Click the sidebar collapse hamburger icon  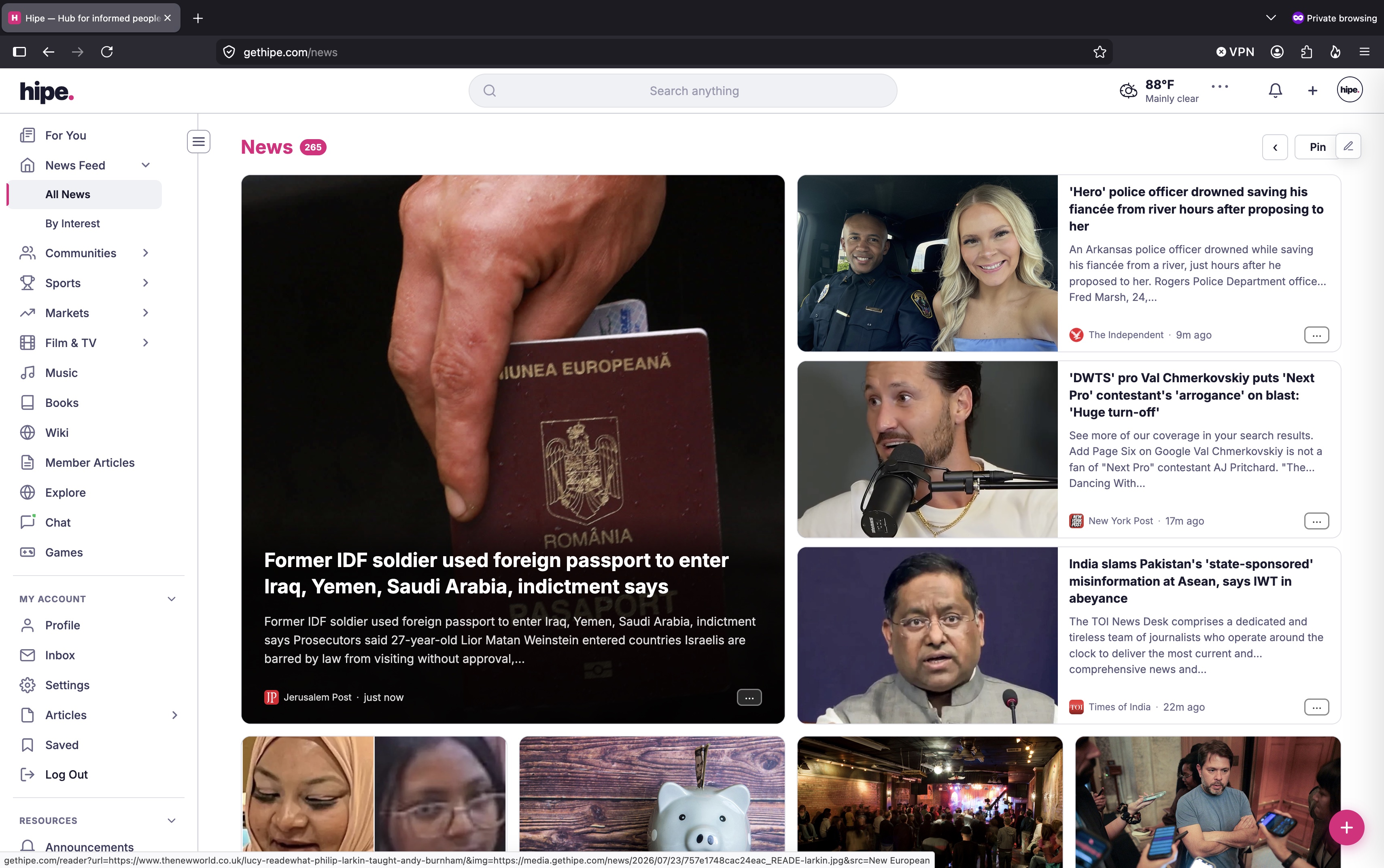tap(199, 142)
